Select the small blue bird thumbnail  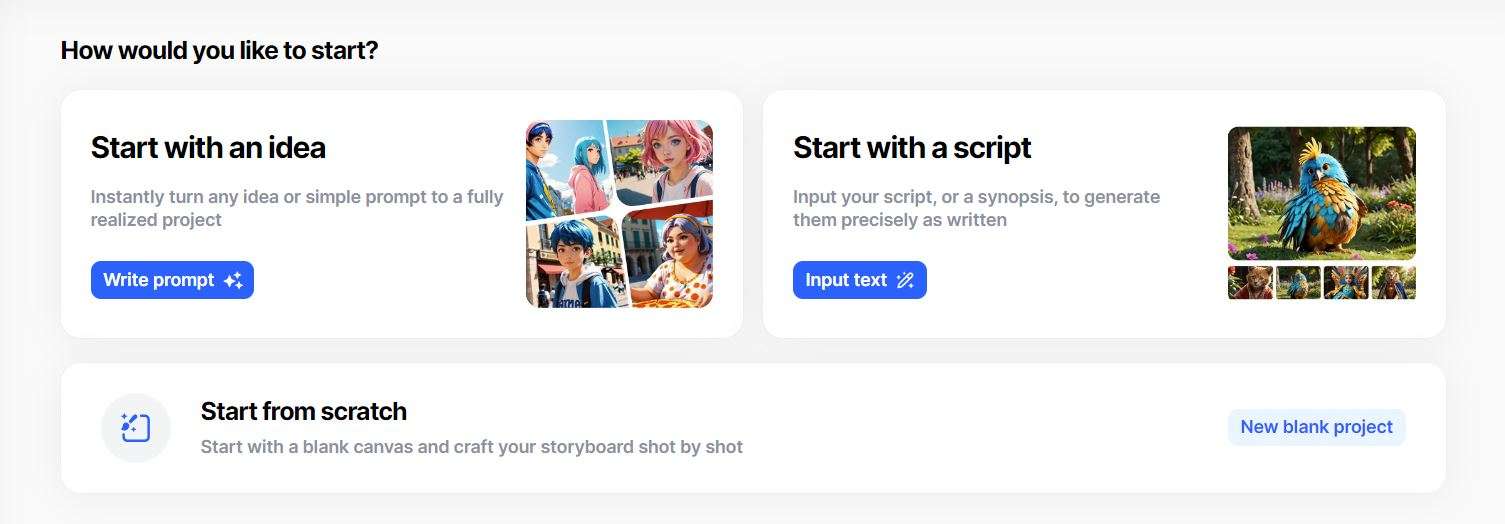(1298, 283)
